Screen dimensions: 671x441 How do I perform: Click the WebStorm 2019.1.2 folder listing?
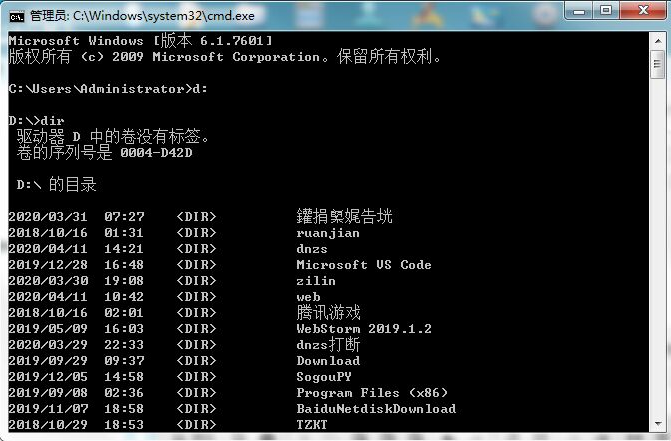pos(364,329)
